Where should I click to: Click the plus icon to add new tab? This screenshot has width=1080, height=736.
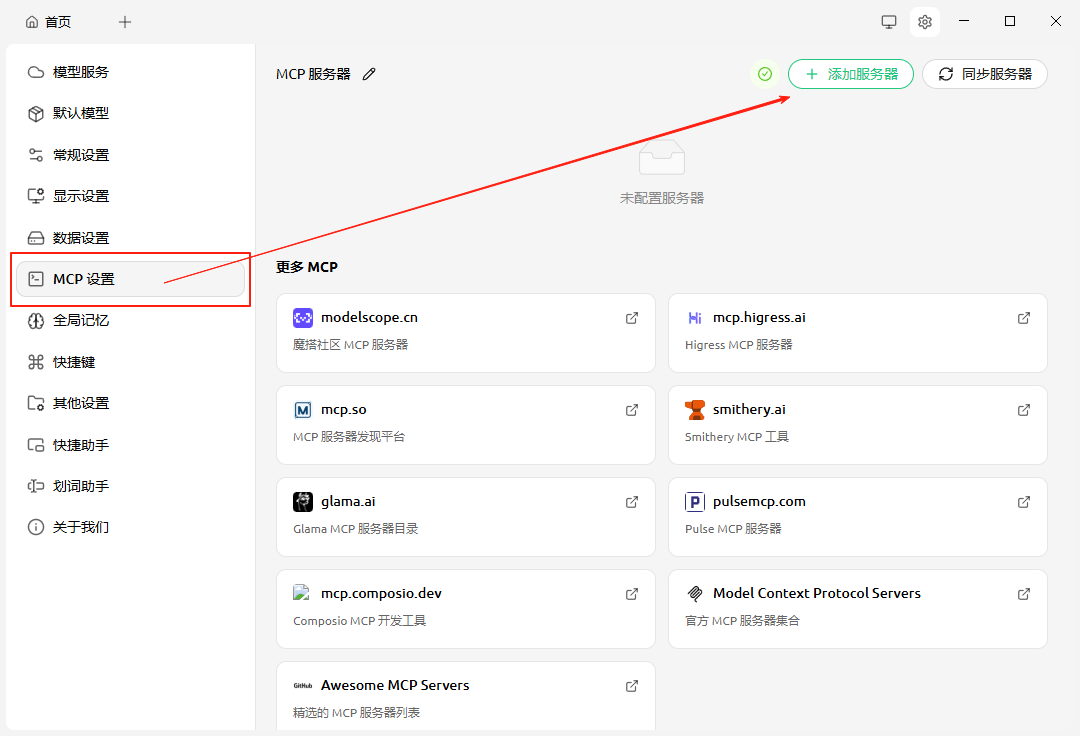(125, 22)
